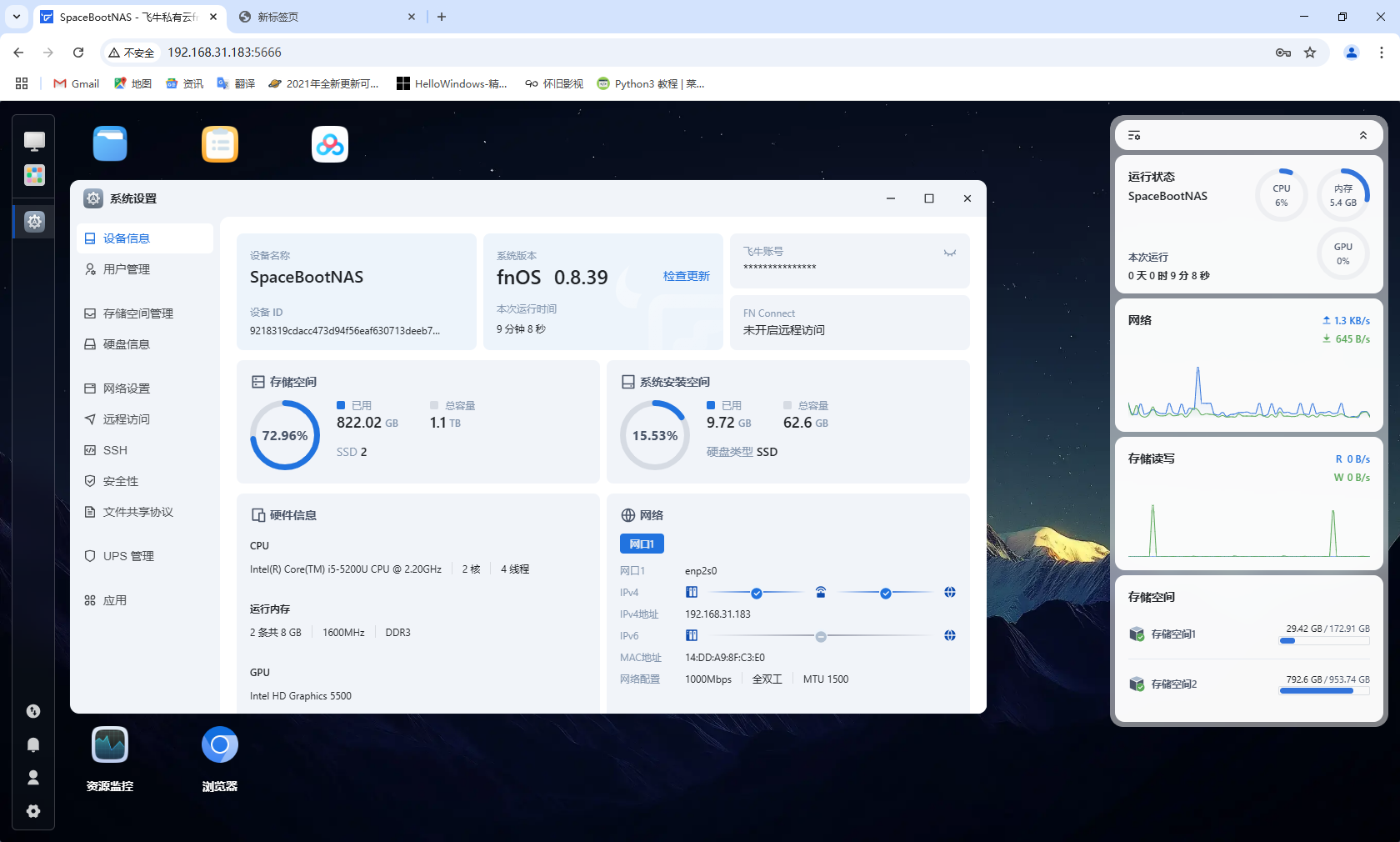
Task: Open SSH settings
Action: coord(145,450)
